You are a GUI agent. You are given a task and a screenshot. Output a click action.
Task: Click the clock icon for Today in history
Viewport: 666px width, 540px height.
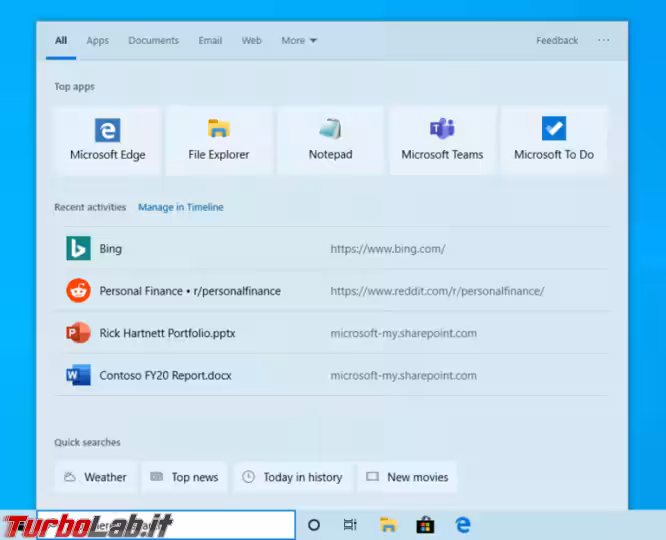point(248,477)
